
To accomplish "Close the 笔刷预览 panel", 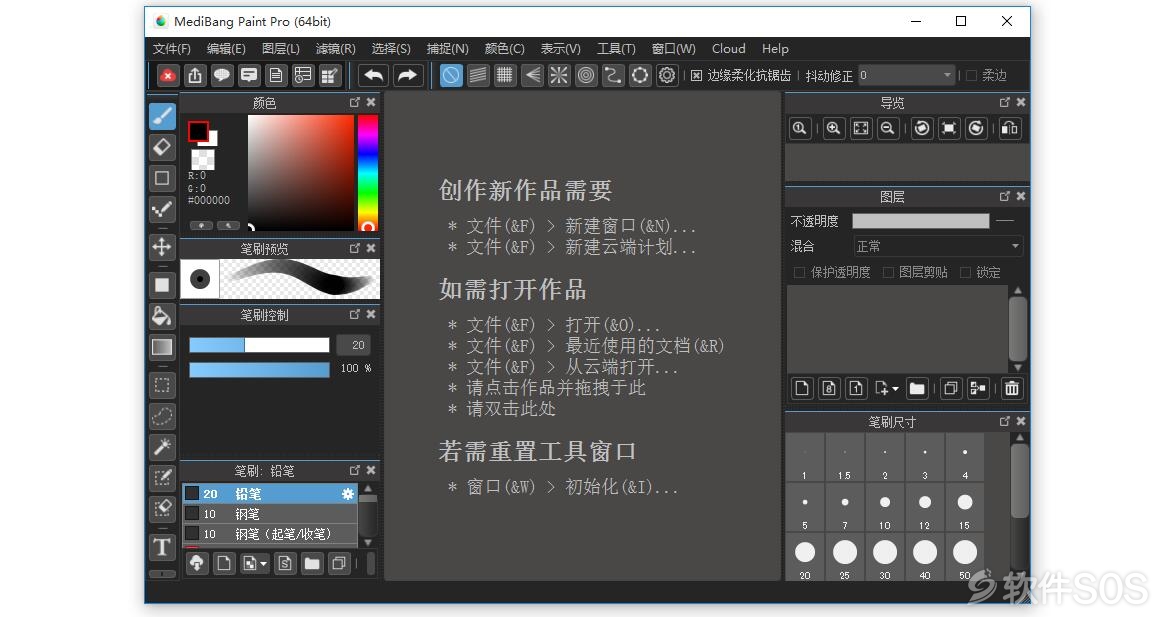I will (x=371, y=248).
